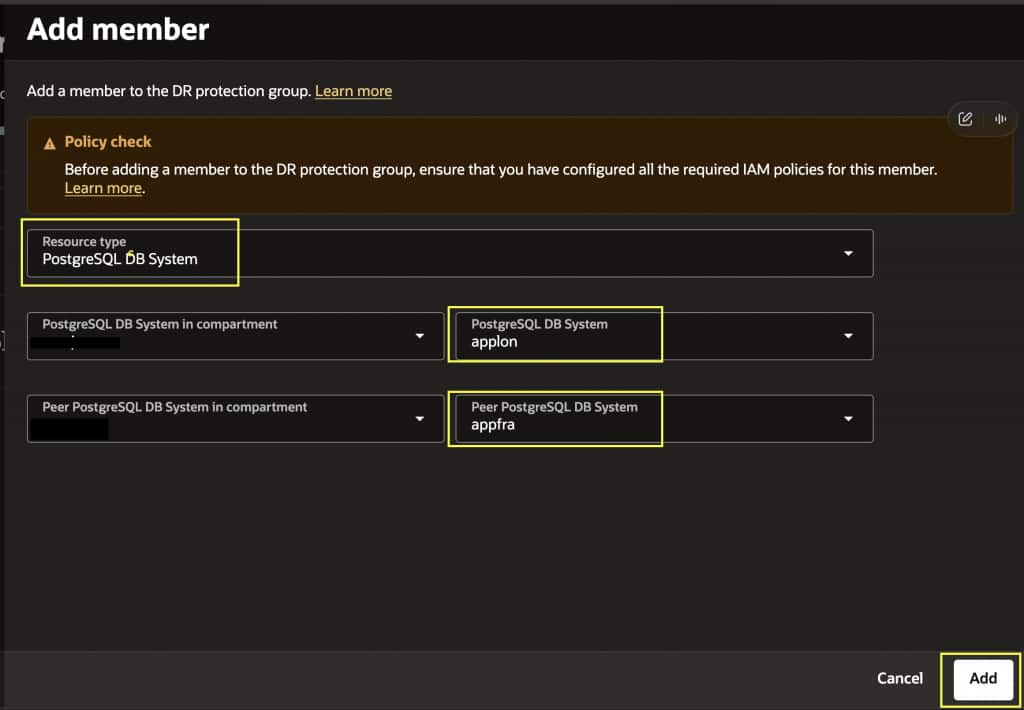Open the Peer PostgreSQL DB System appfra dropdown
The image size is (1024, 710).
pos(664,419)
